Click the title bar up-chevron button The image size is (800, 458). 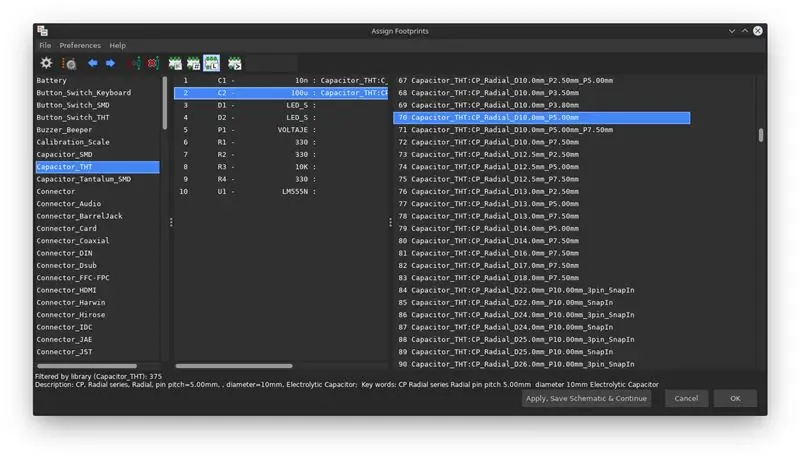coord(745,31)
